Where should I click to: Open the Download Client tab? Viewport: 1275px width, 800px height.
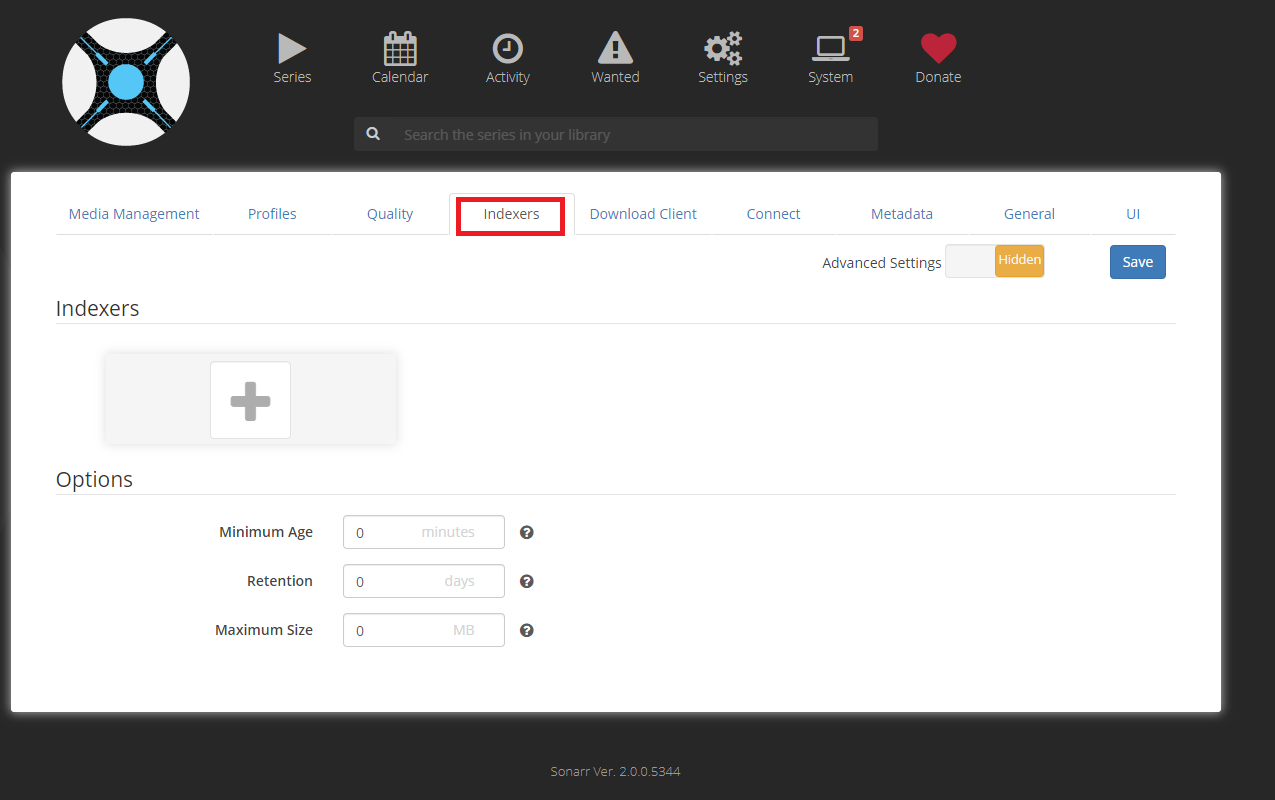643,213
